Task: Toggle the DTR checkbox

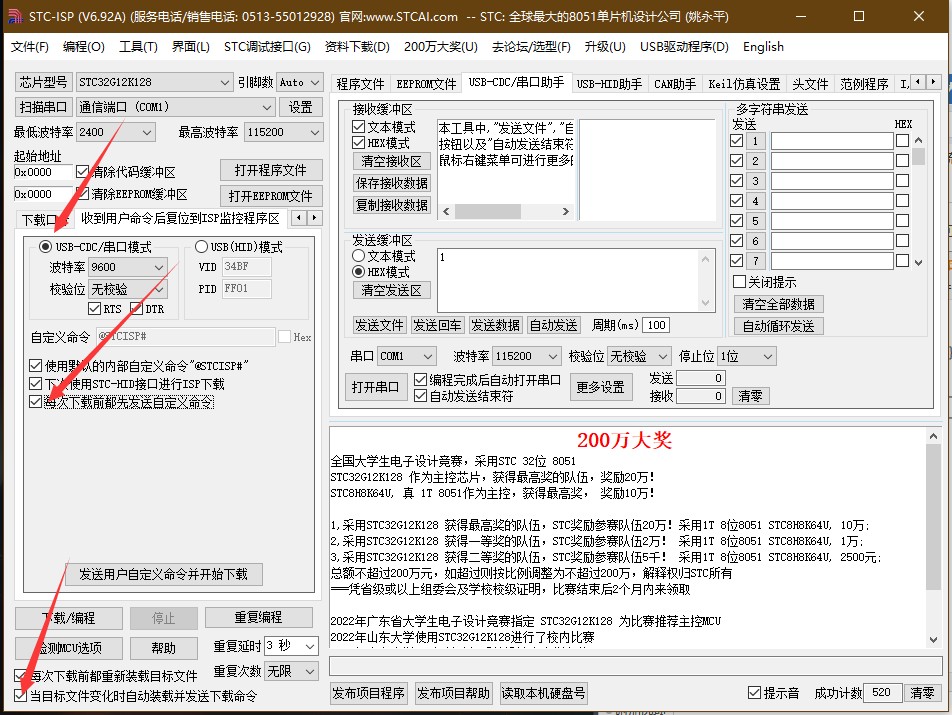Action: point(137,309)
